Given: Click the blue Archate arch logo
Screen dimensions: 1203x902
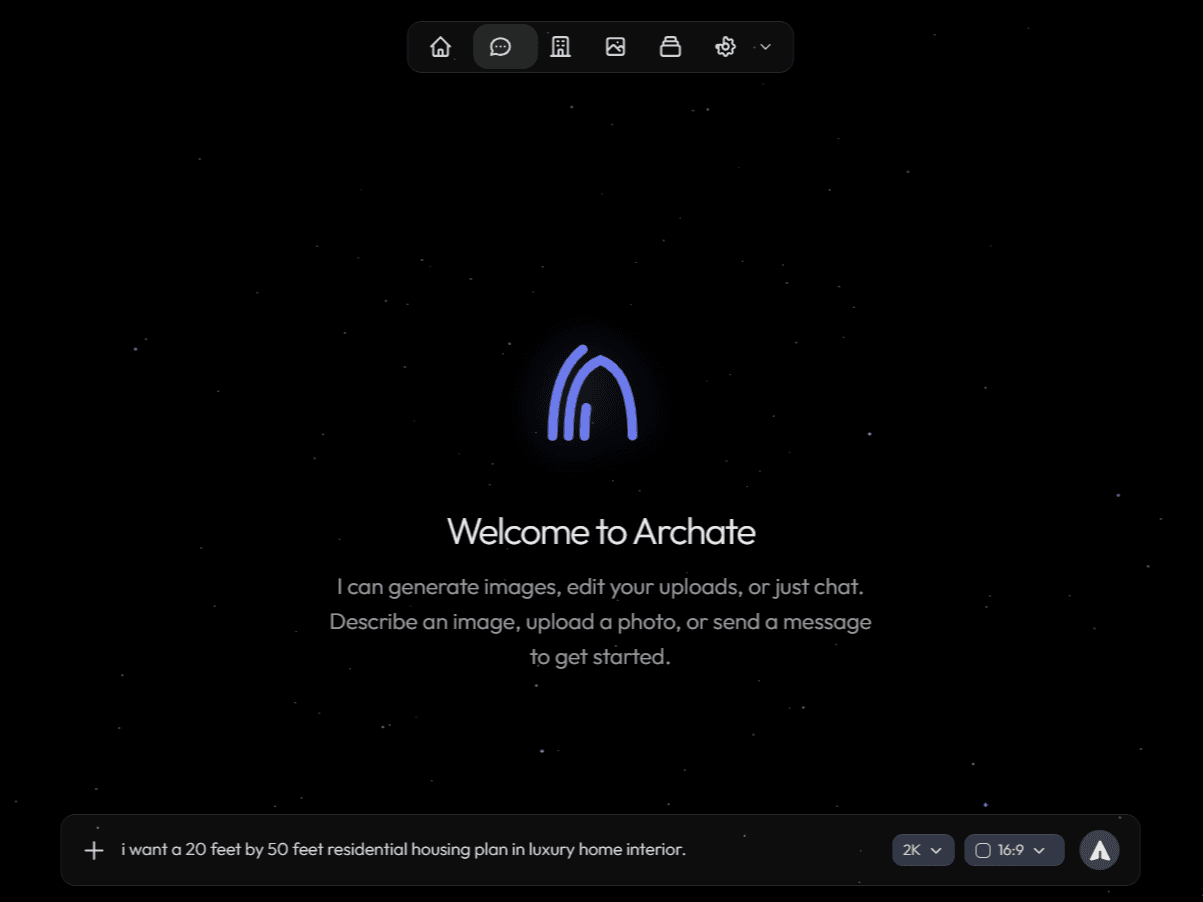Looking at the screenshot, I should pos(592,393).
